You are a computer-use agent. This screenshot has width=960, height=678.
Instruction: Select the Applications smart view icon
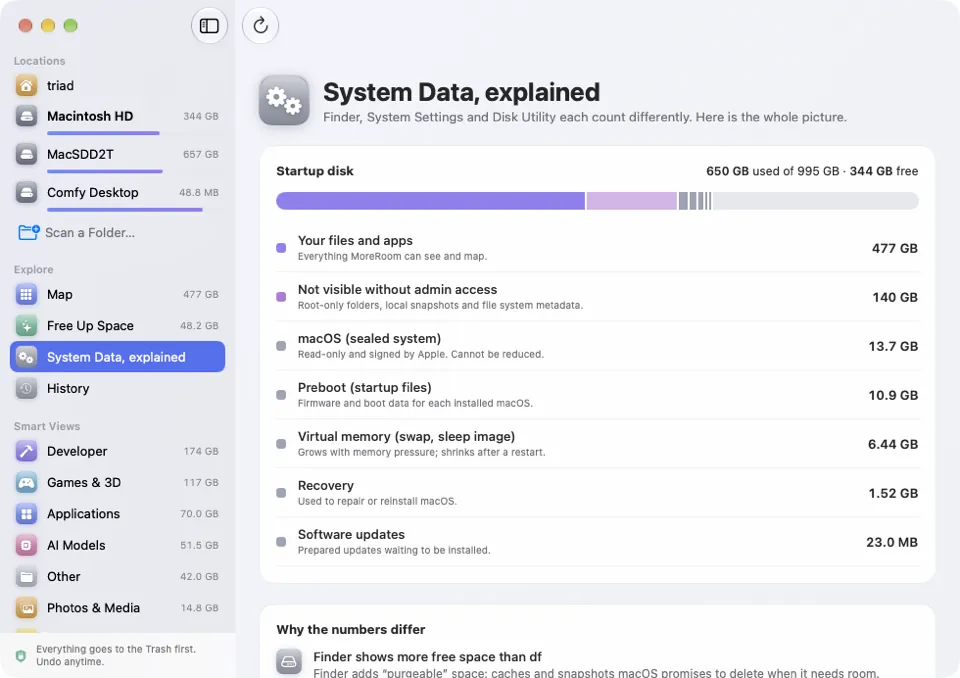[x=26, y=514]
